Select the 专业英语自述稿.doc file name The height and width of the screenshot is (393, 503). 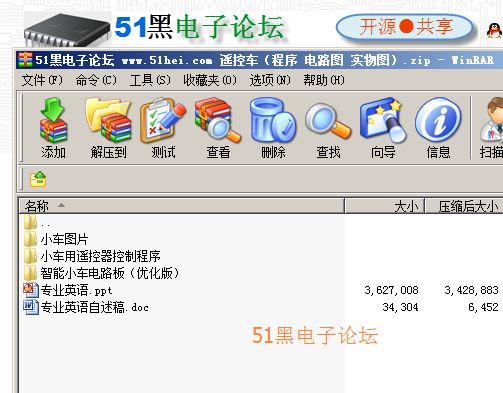coord(95,307)
